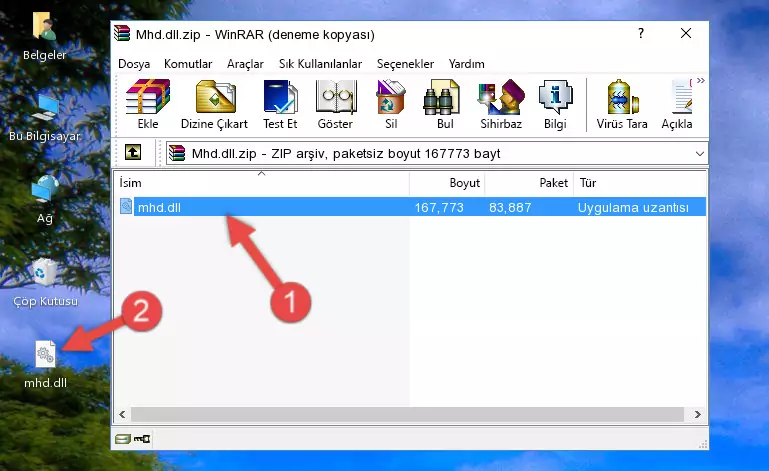Open the Seçenekler menu

(405, 64)
